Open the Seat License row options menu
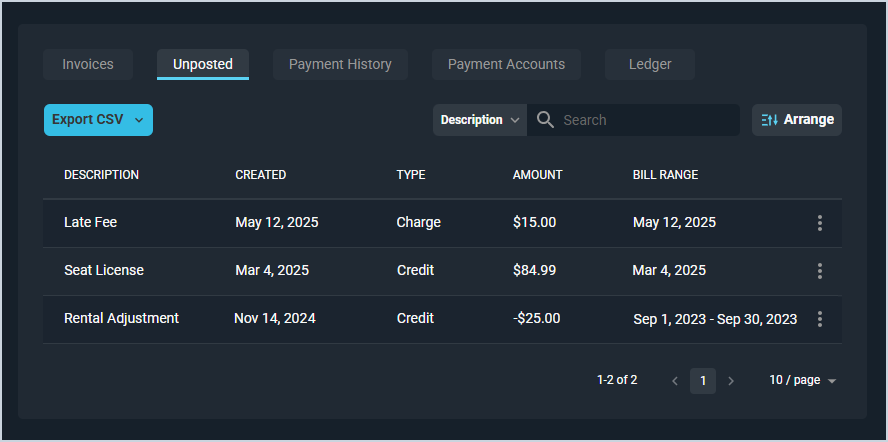 (x=820, y=271)
